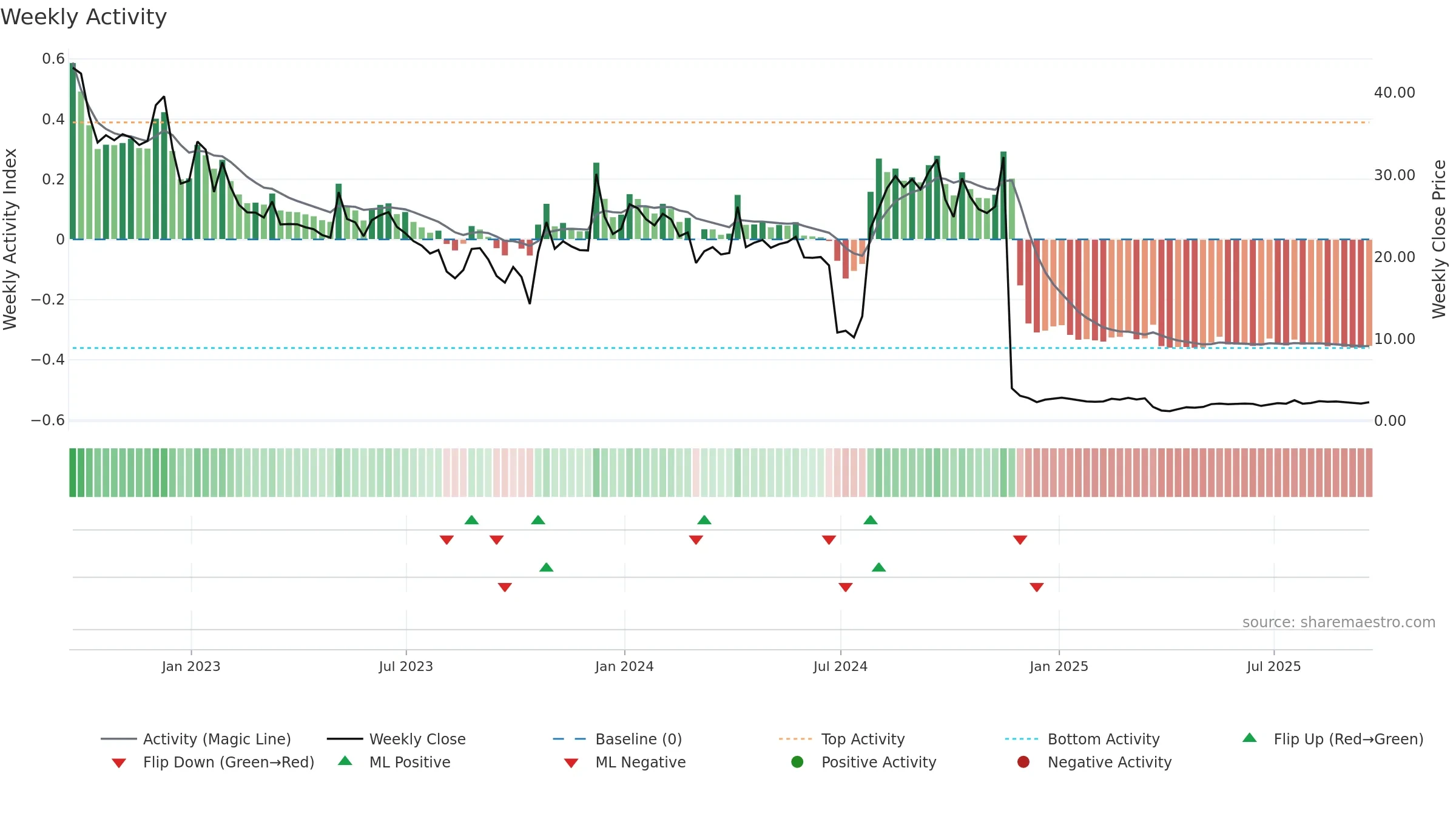Open the 'source: sharemaestro.com' attribution text
The height and width of the screenshot is (819, 1456).
(1339, 622)
